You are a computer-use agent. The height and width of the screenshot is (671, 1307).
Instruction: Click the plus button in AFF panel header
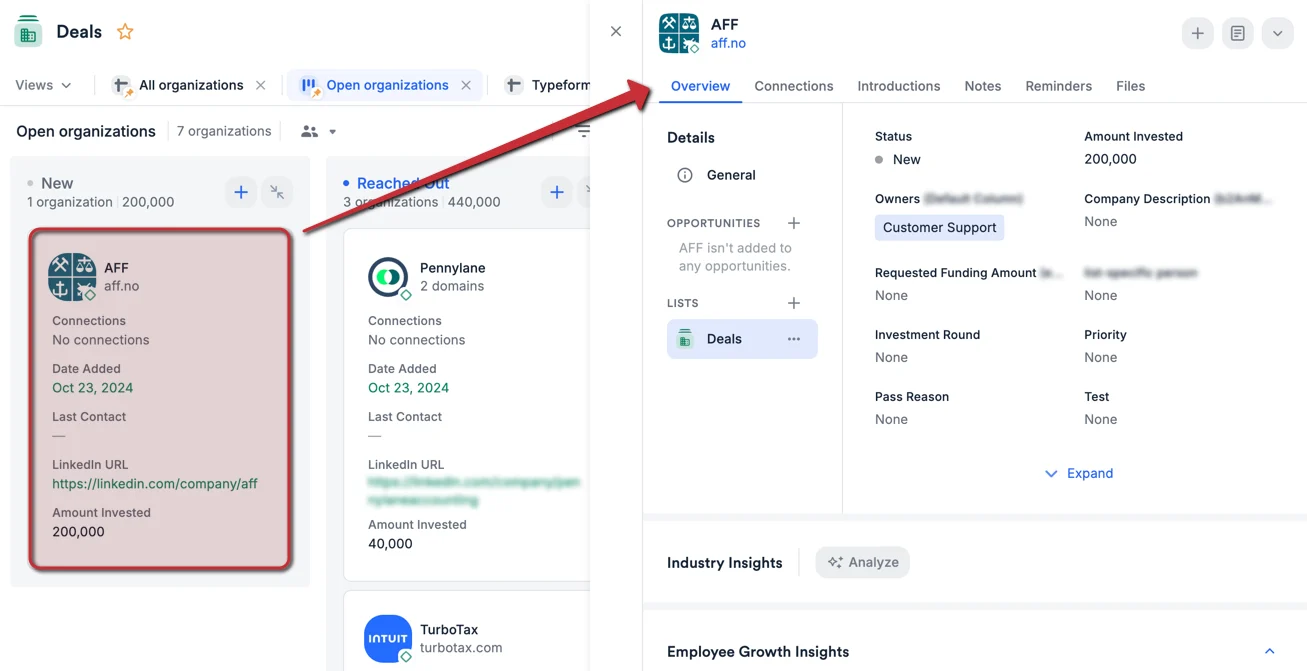[1197, 33]
